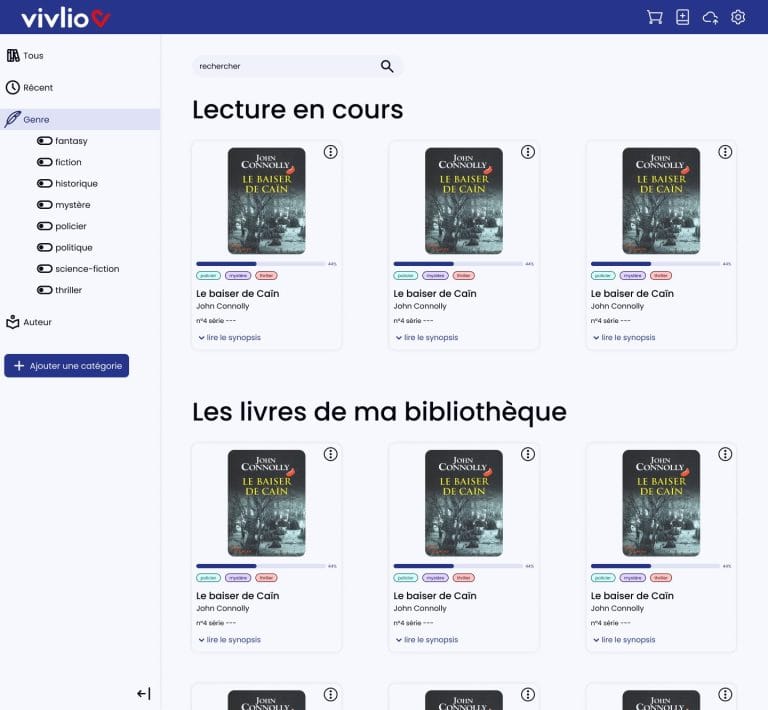Screen dimensions: 768x710
Task: Open book cover of last bibliothèque card
Action: 661,503
